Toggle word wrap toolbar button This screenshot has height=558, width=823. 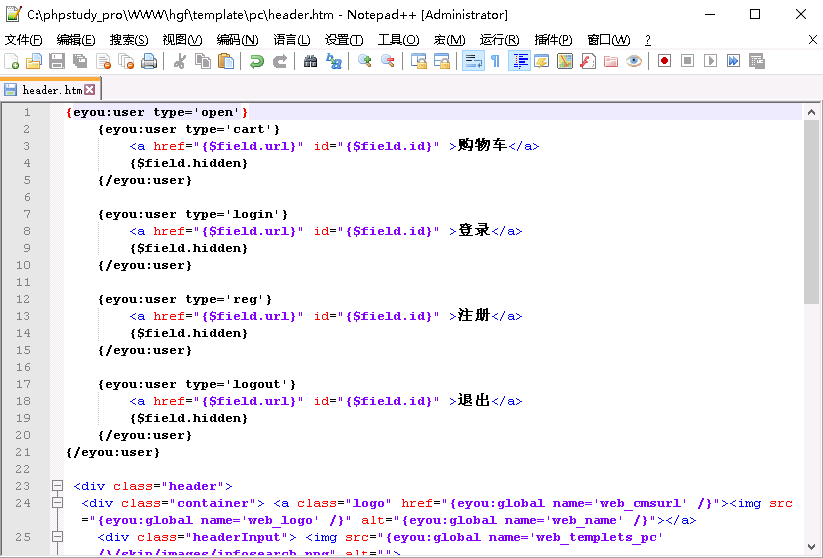click(x=473, y=61)
